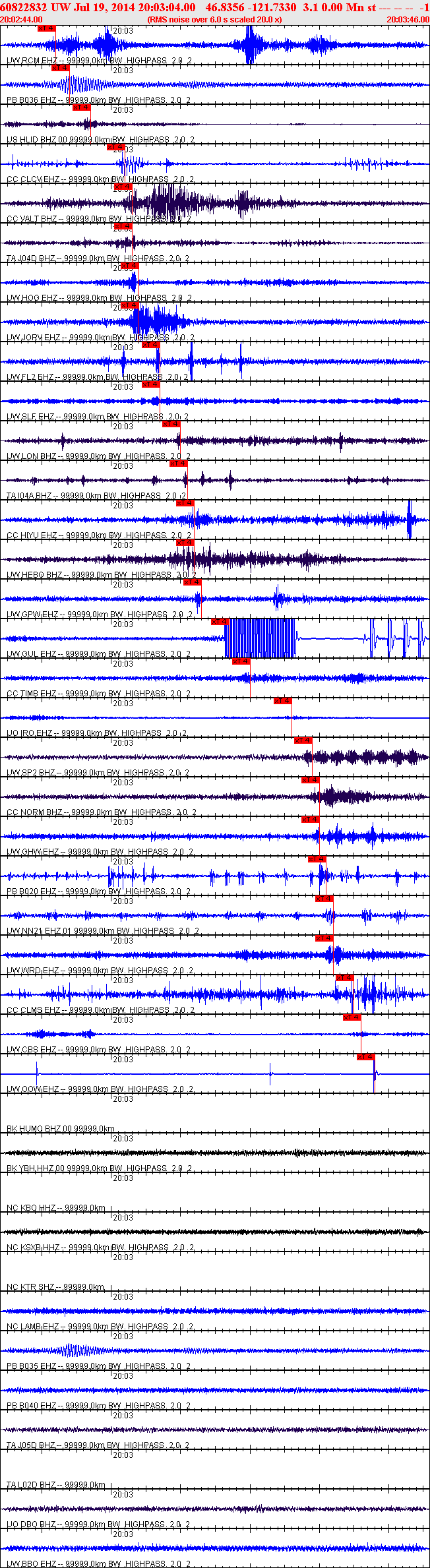
Task: Select the red pick marker on UW FL2 trace
Action: (x=151, y=345)
